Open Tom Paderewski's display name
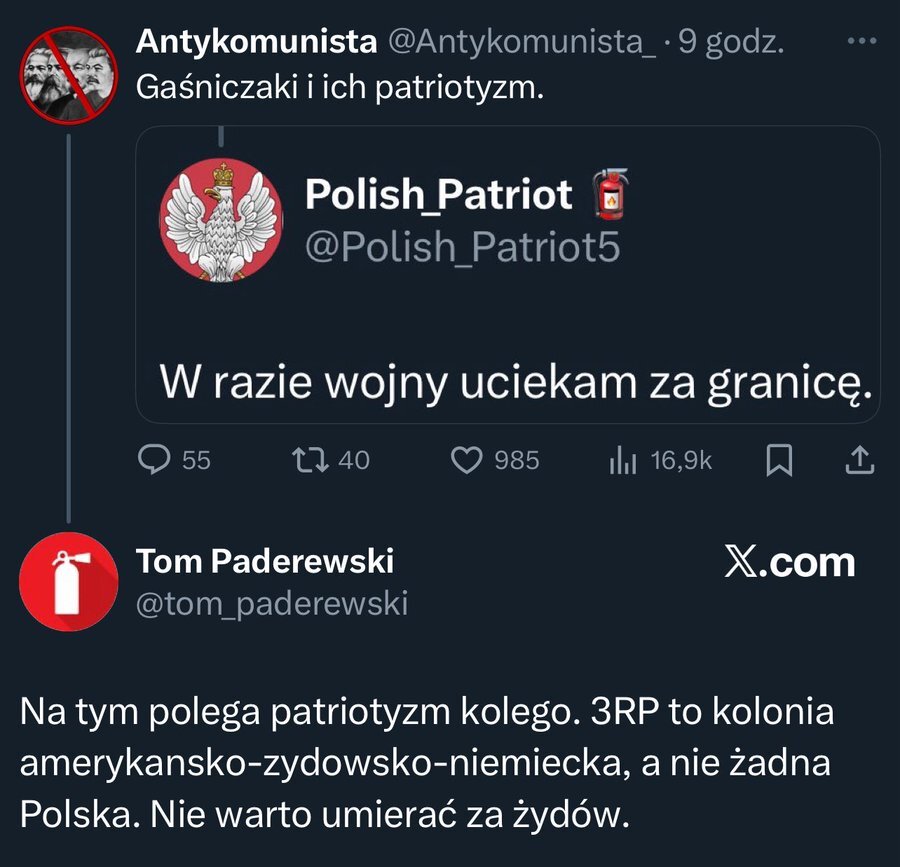This screenshot has width=900, height=867. (265, 562)
